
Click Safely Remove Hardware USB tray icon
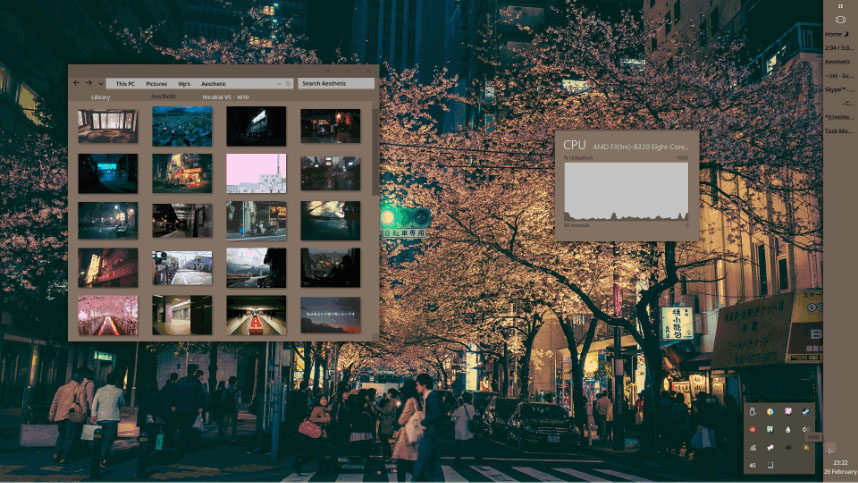pos(753,411)
